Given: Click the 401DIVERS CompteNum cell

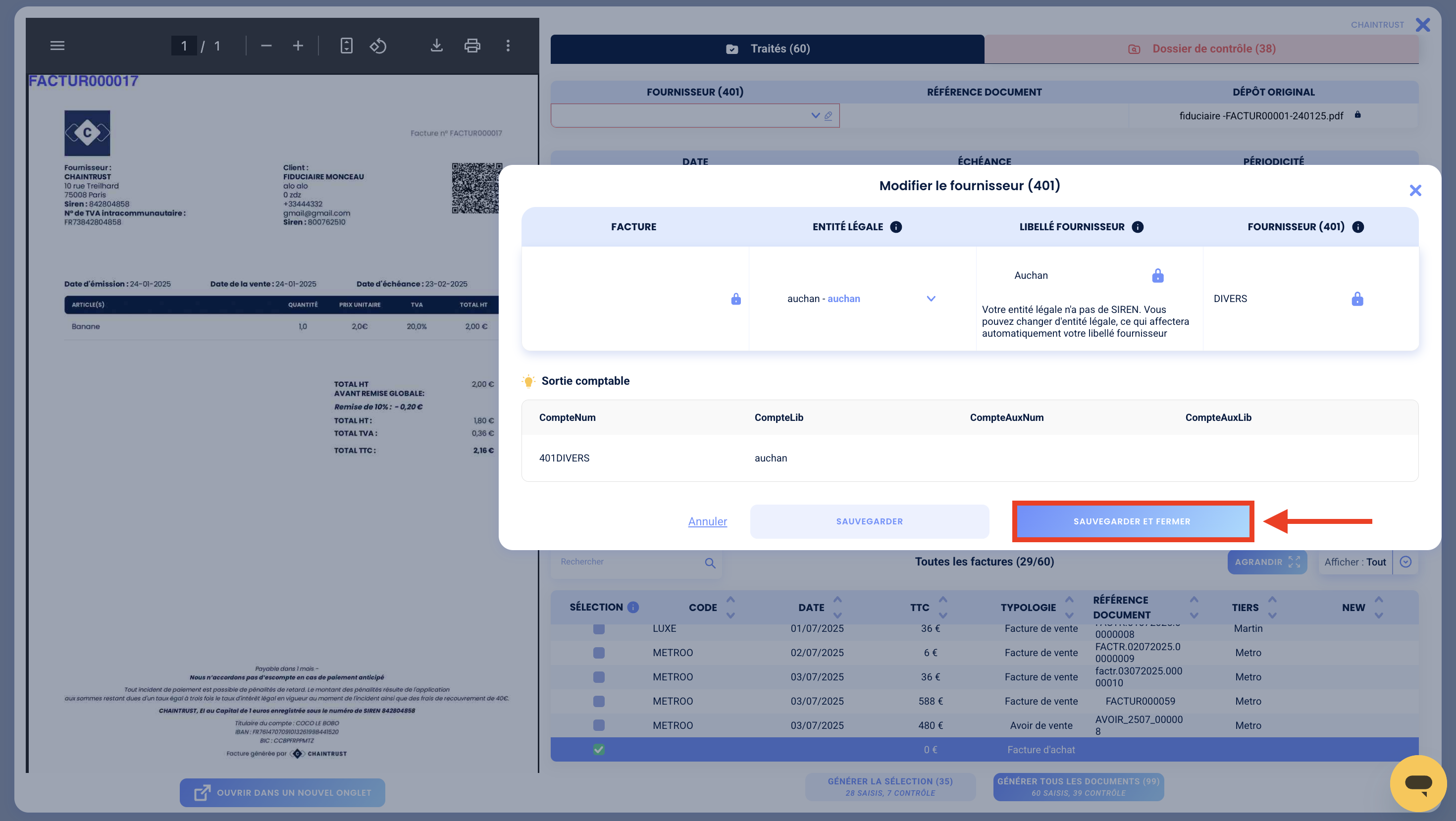Looking at the screenshot, I should click(x=564, y=458).
